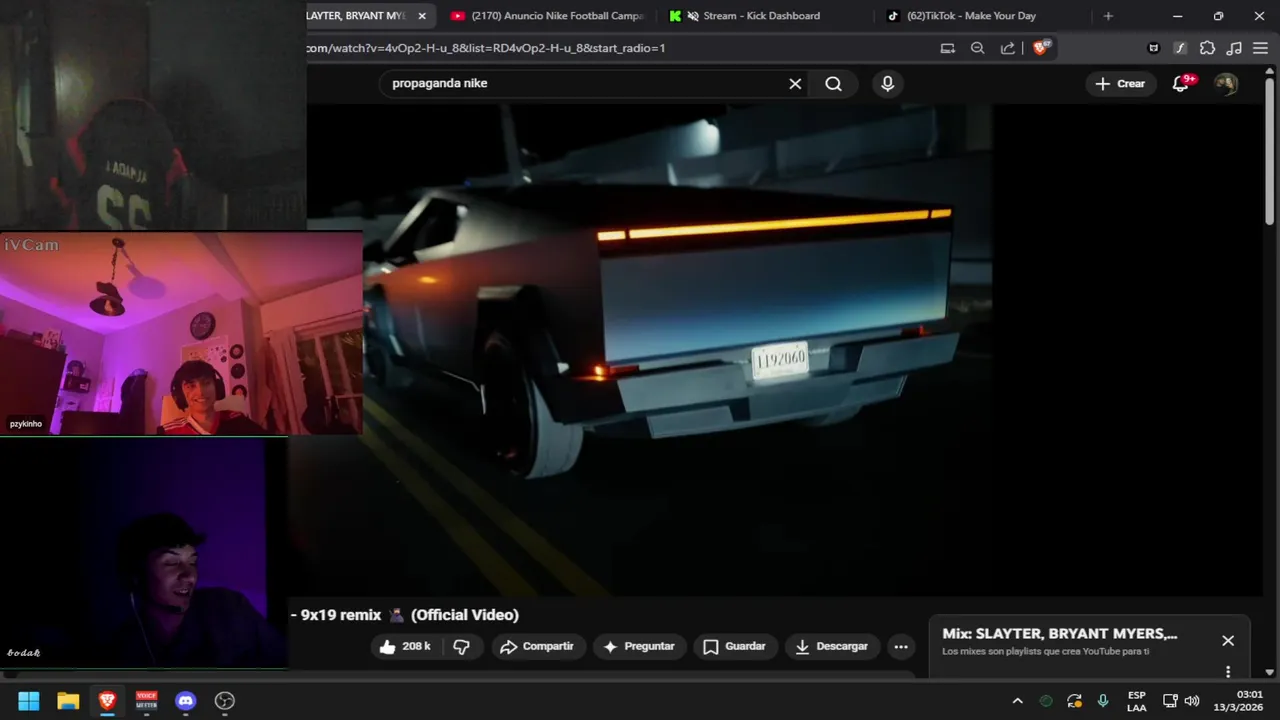Open the extensions puzzle-piece menu
Image resolution: width=1280 pixels, height=720 pixels.
point(1207,48)
